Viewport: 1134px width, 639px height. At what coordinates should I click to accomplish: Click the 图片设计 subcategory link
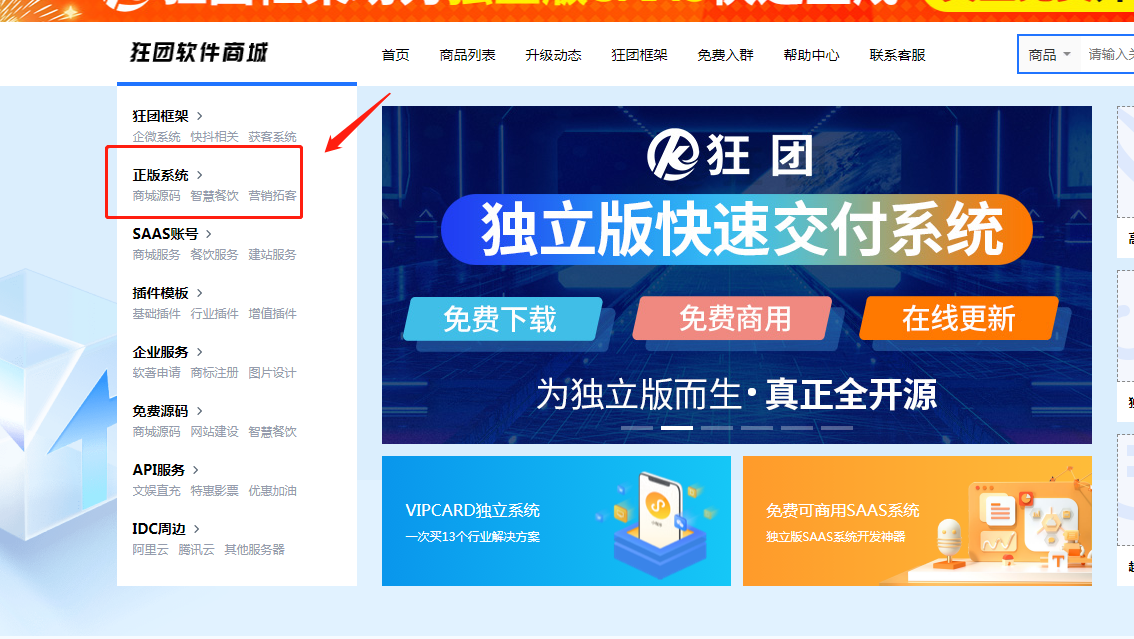pyautogui.click(x=272, y=373)
